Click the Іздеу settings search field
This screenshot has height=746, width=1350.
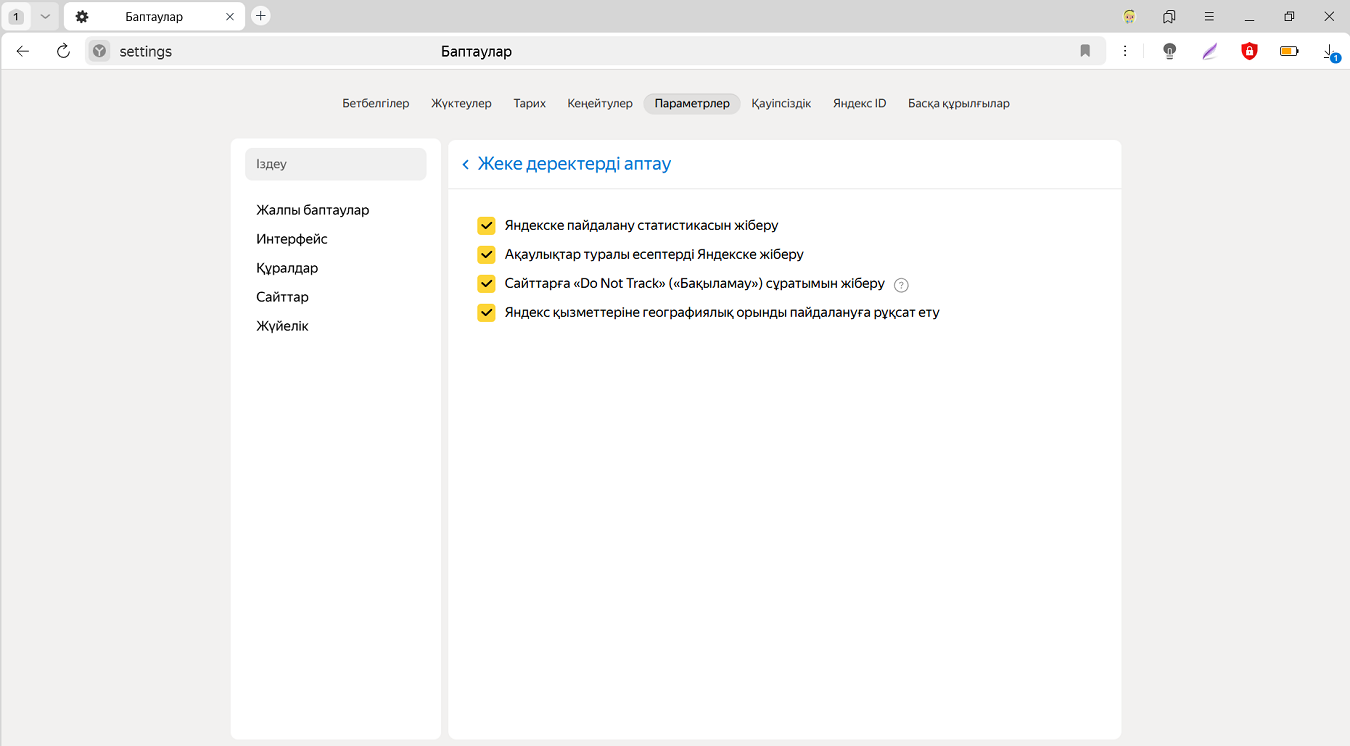336,164
